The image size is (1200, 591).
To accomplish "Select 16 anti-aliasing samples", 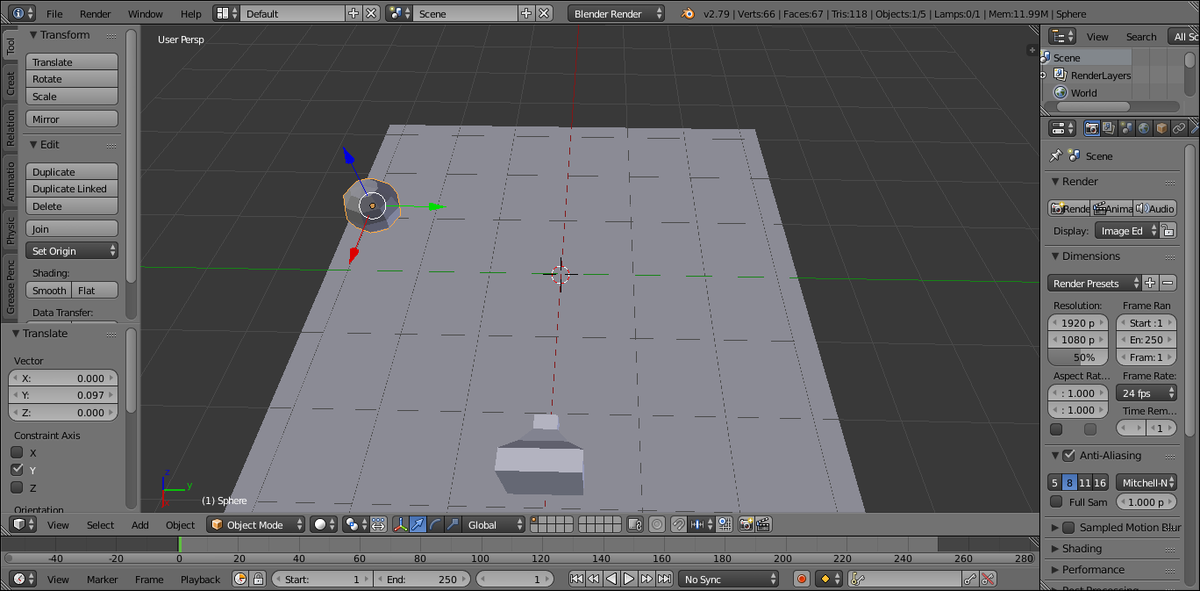I will (1101, 483).
